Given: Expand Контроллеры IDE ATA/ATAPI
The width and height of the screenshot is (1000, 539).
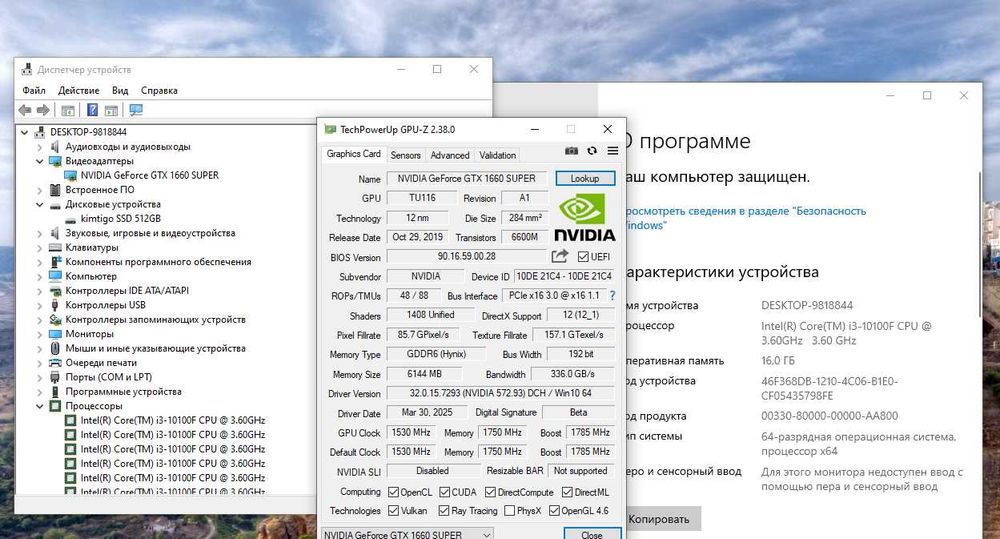Looking at the screenshot, I should point(40,291).
